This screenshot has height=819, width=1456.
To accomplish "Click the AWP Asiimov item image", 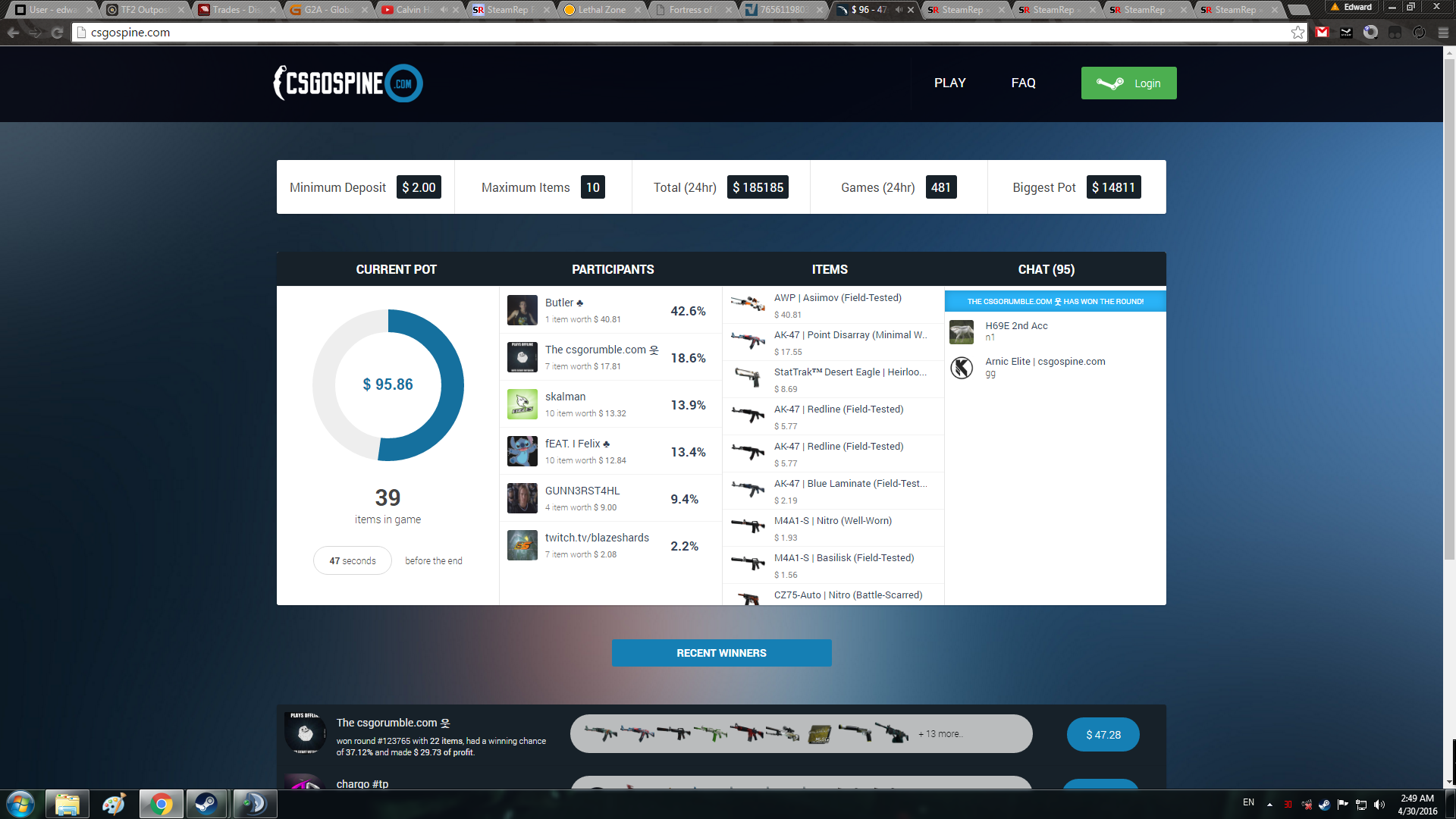I will pos(748,305).
